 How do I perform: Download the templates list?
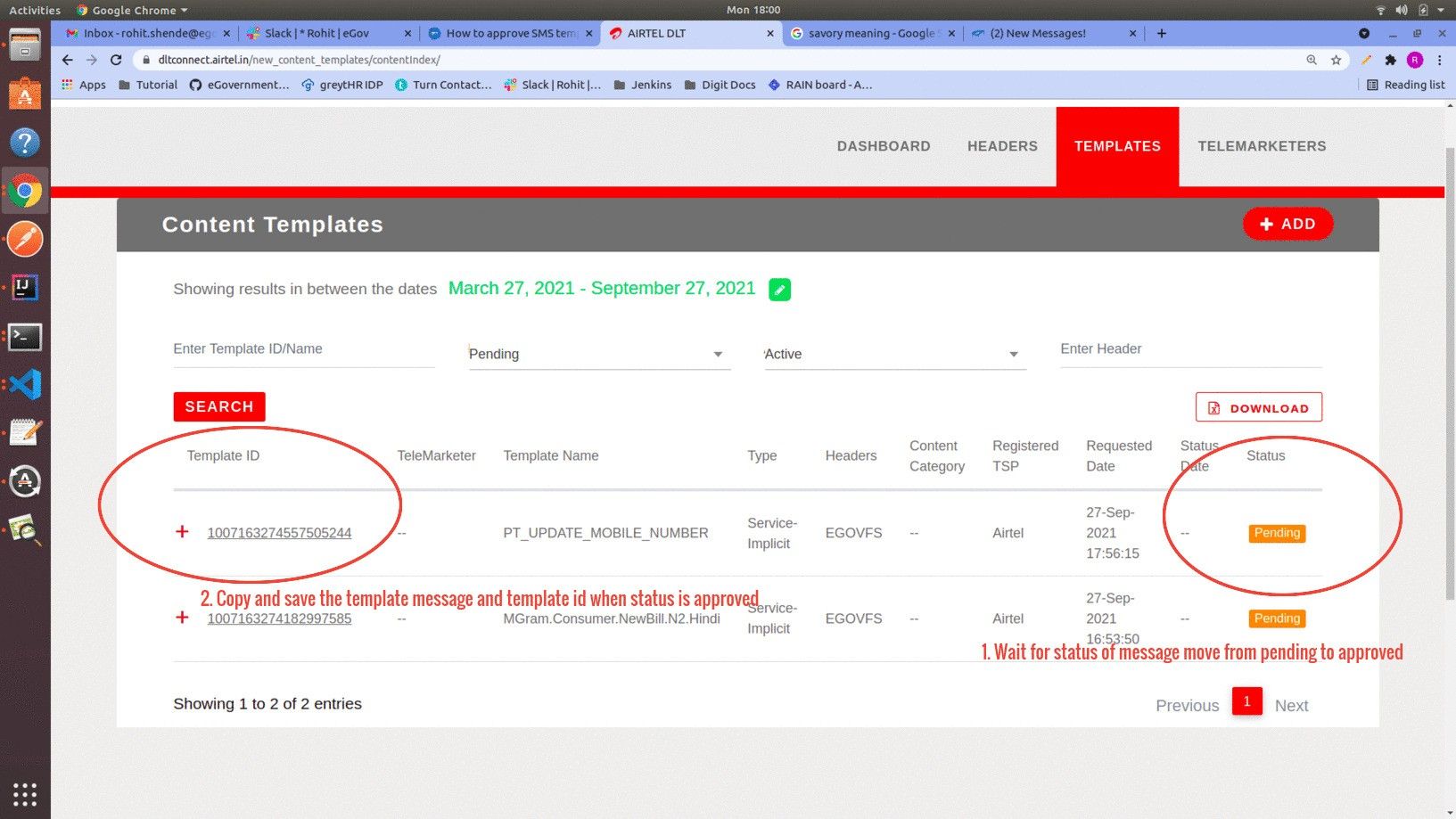tap(1258, 408)
